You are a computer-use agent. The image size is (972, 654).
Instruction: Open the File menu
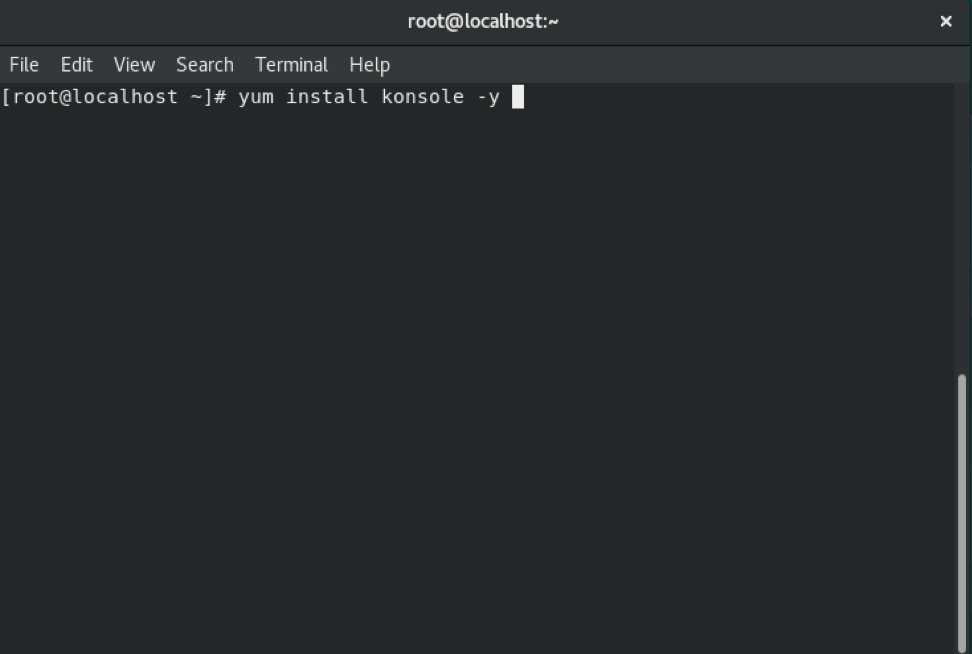24,65
